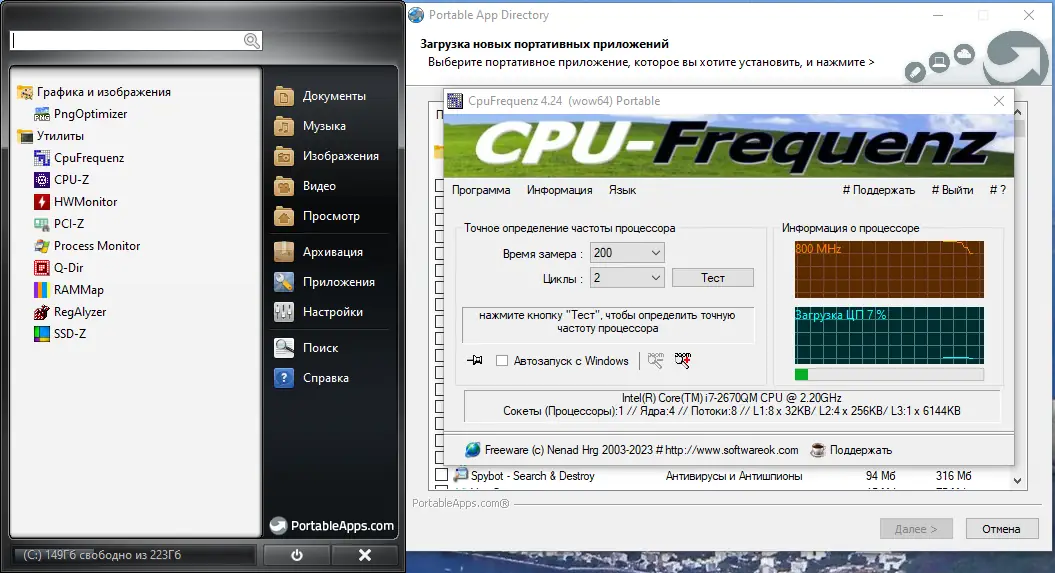Image resolution: width=1055 pixels, height=573 pixels.
Task: Open the Архивация backup option
Action: click(318, 252)
